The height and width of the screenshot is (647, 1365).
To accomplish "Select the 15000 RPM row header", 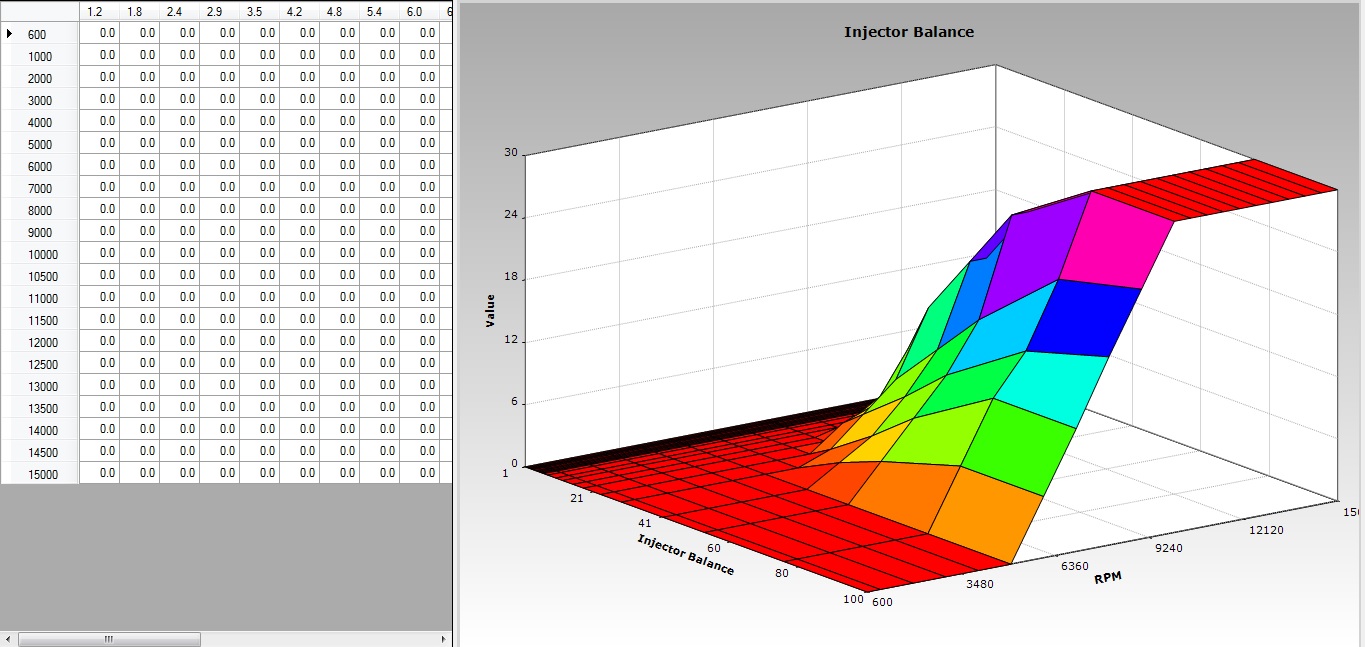I will tap(40, 474).
